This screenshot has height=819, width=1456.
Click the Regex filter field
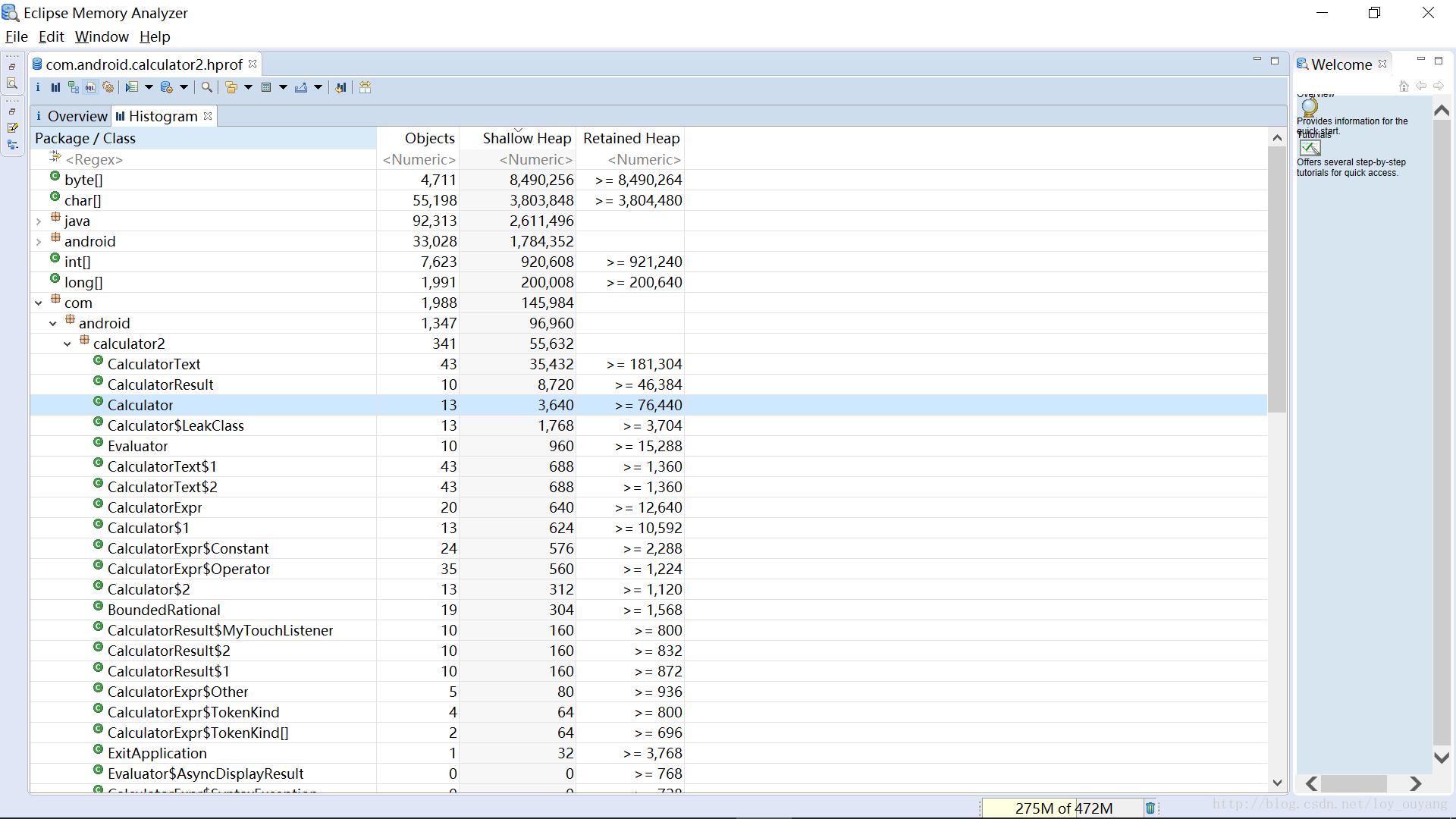[205, 159]
